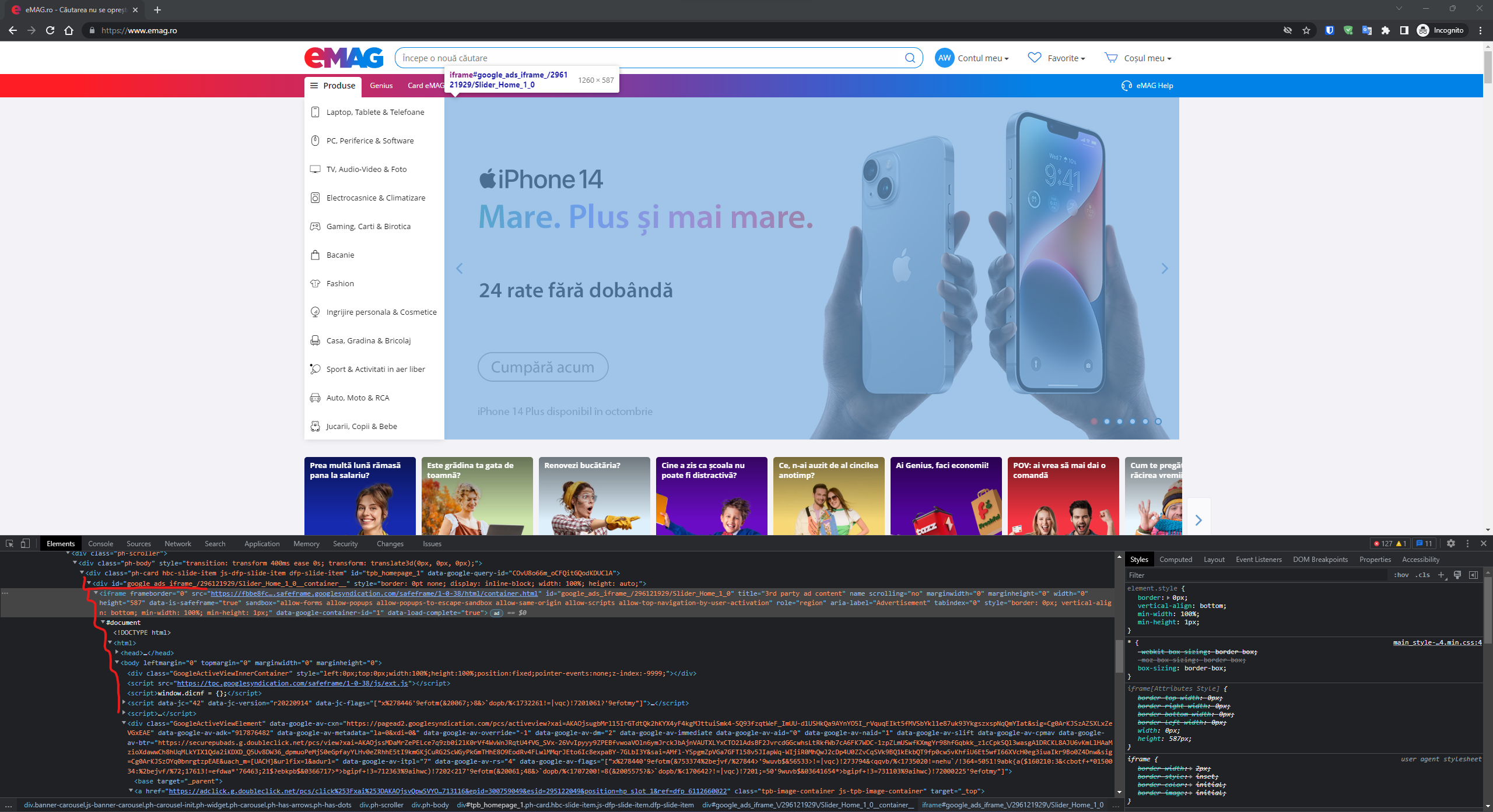Toggle the device toolbar icon
Screen dimensions: 1493x812
click(24, 543)
